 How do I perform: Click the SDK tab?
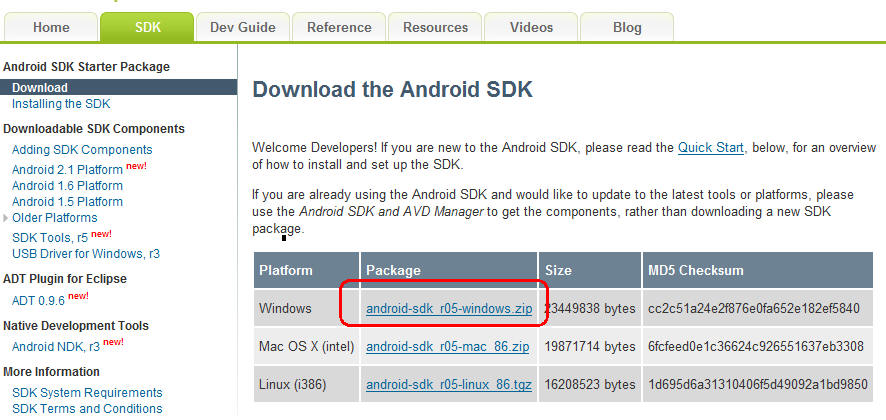tap(147, 27)
